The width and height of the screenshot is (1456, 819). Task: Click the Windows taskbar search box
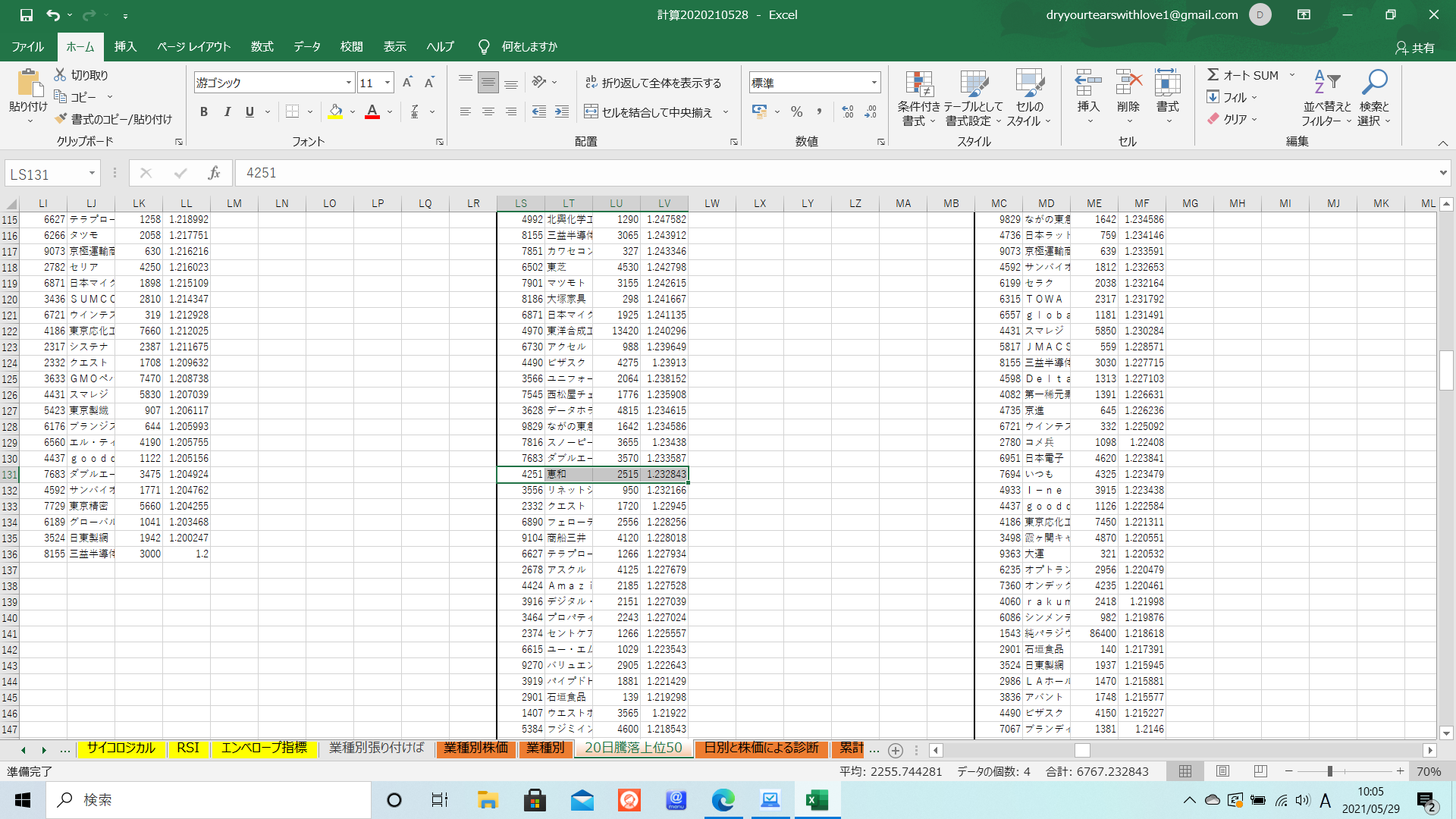[209, 800]
